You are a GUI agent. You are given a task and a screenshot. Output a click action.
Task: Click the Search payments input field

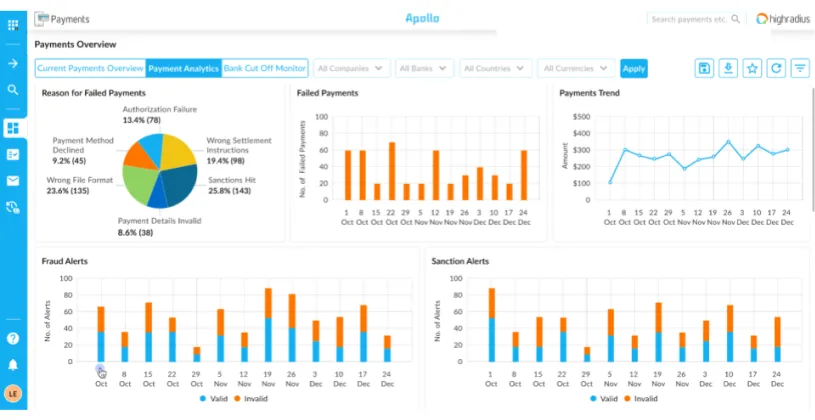[688, 19]
